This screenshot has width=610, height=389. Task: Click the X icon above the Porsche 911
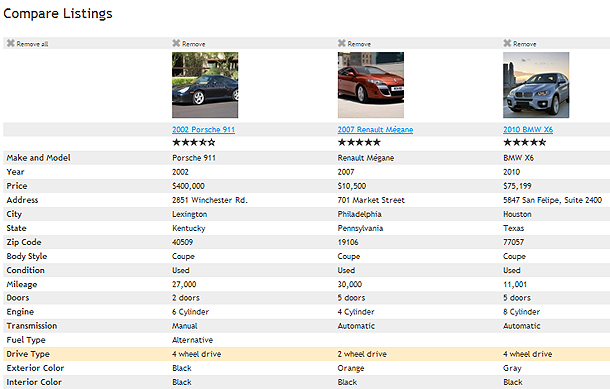[176, 43]
